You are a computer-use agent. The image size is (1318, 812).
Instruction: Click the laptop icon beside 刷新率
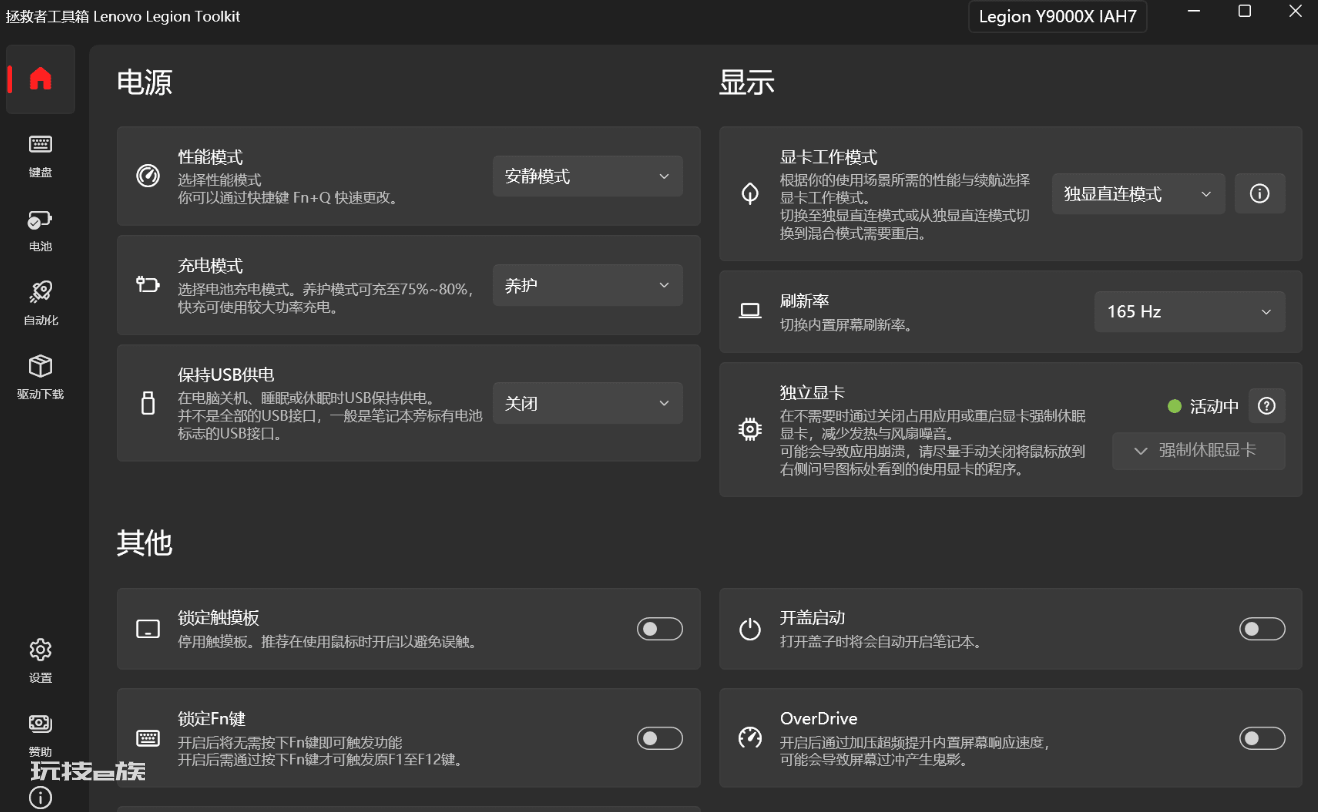tap(750, 311)
